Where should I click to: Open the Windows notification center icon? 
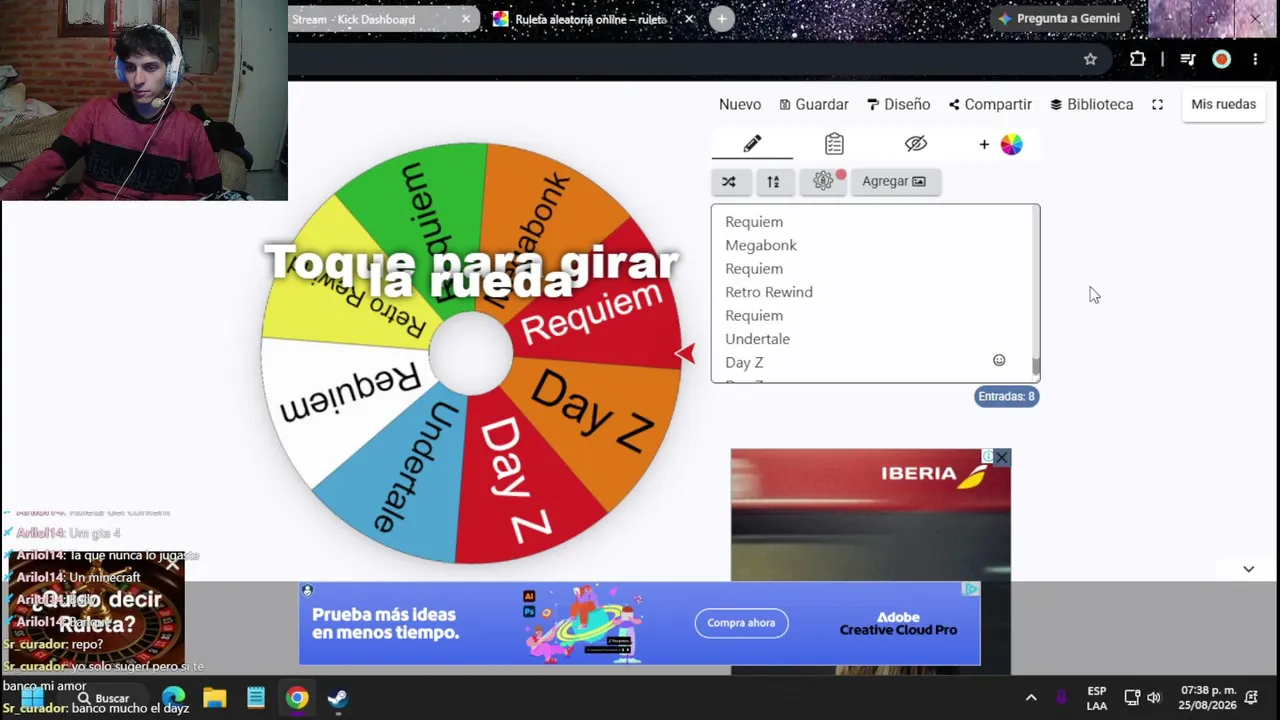pyautogui.click(x=1251, y=697)
